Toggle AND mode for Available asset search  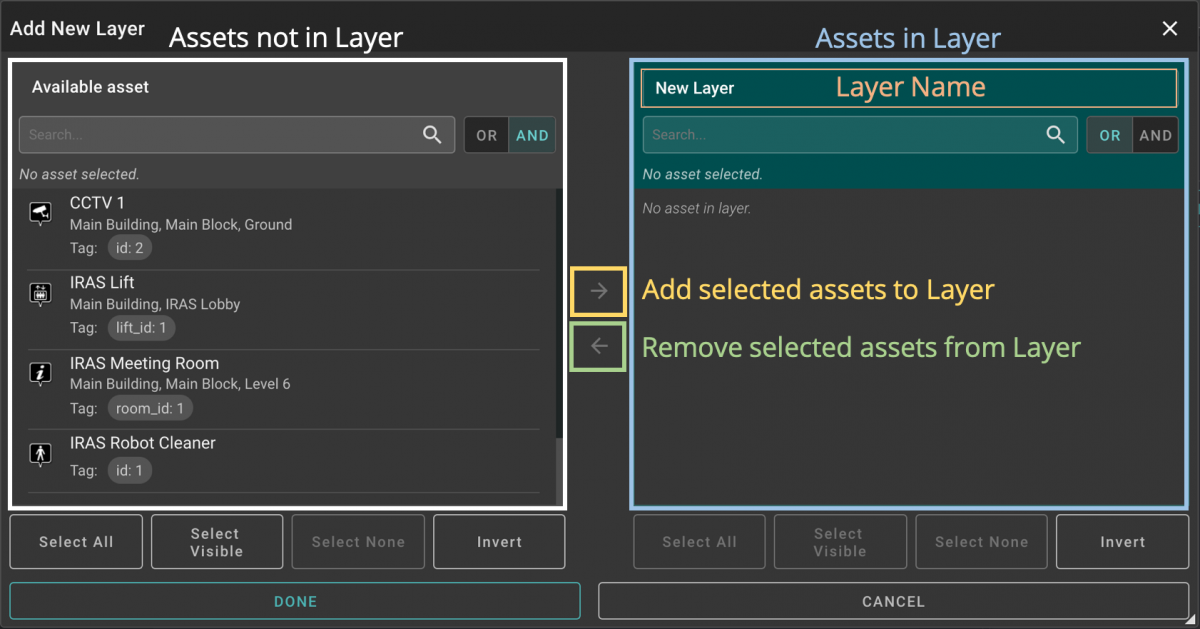[532, 134]
